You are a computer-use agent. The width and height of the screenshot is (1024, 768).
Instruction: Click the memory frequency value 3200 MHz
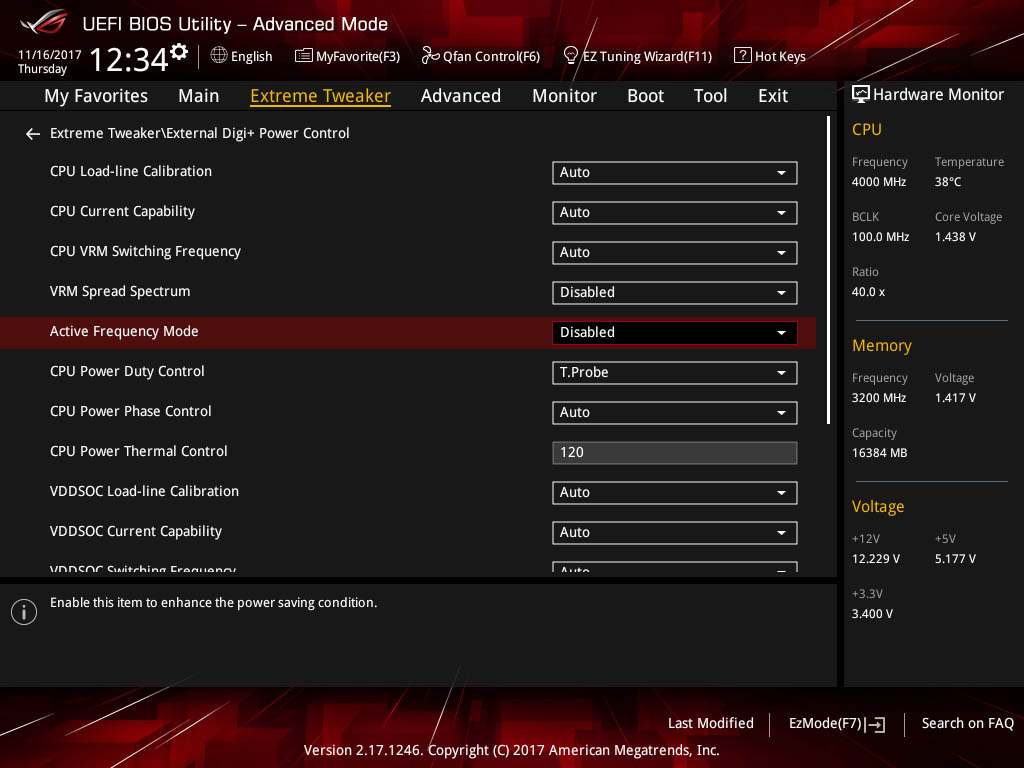pyautogui.click(x=879, y=398)
